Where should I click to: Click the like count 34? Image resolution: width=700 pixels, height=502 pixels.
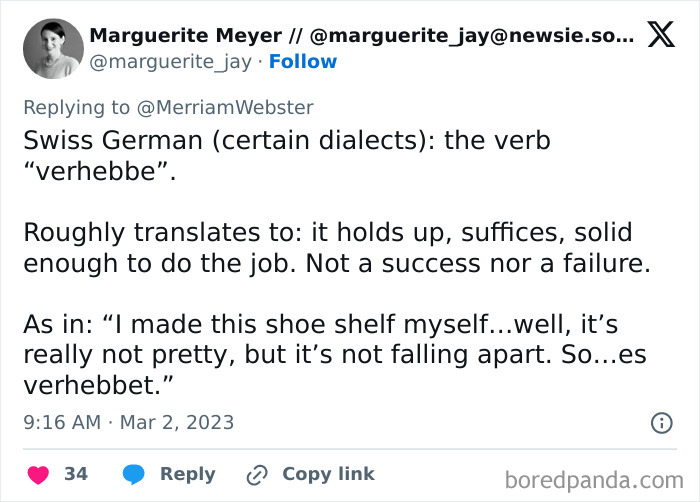point(76,474)
